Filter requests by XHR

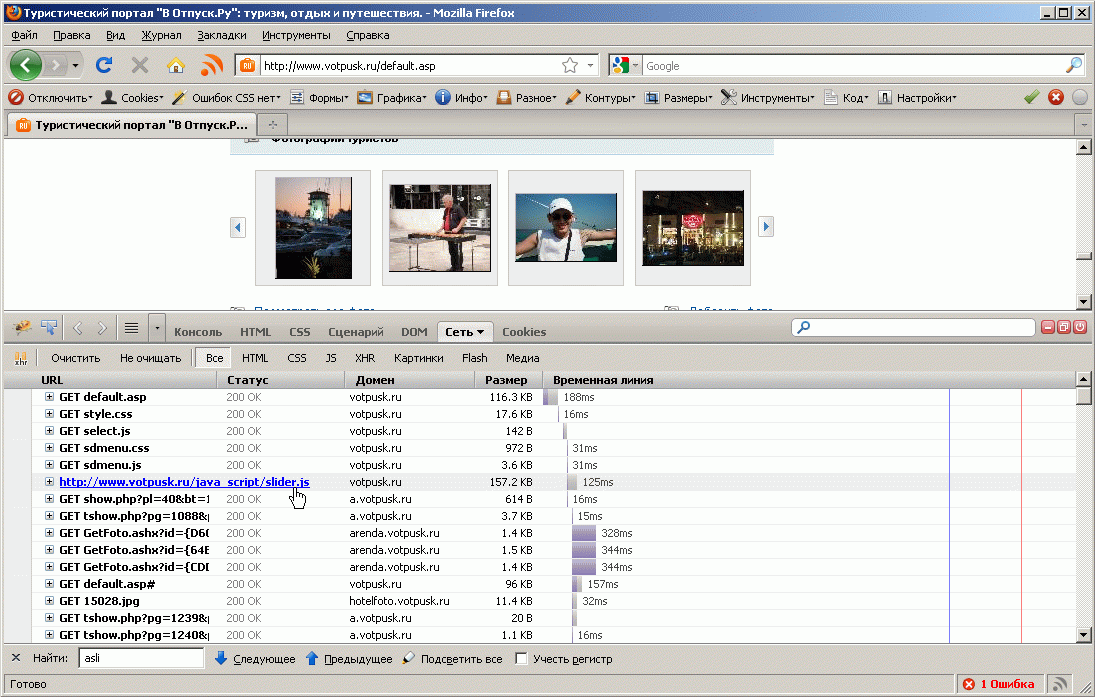coord(365,358)
